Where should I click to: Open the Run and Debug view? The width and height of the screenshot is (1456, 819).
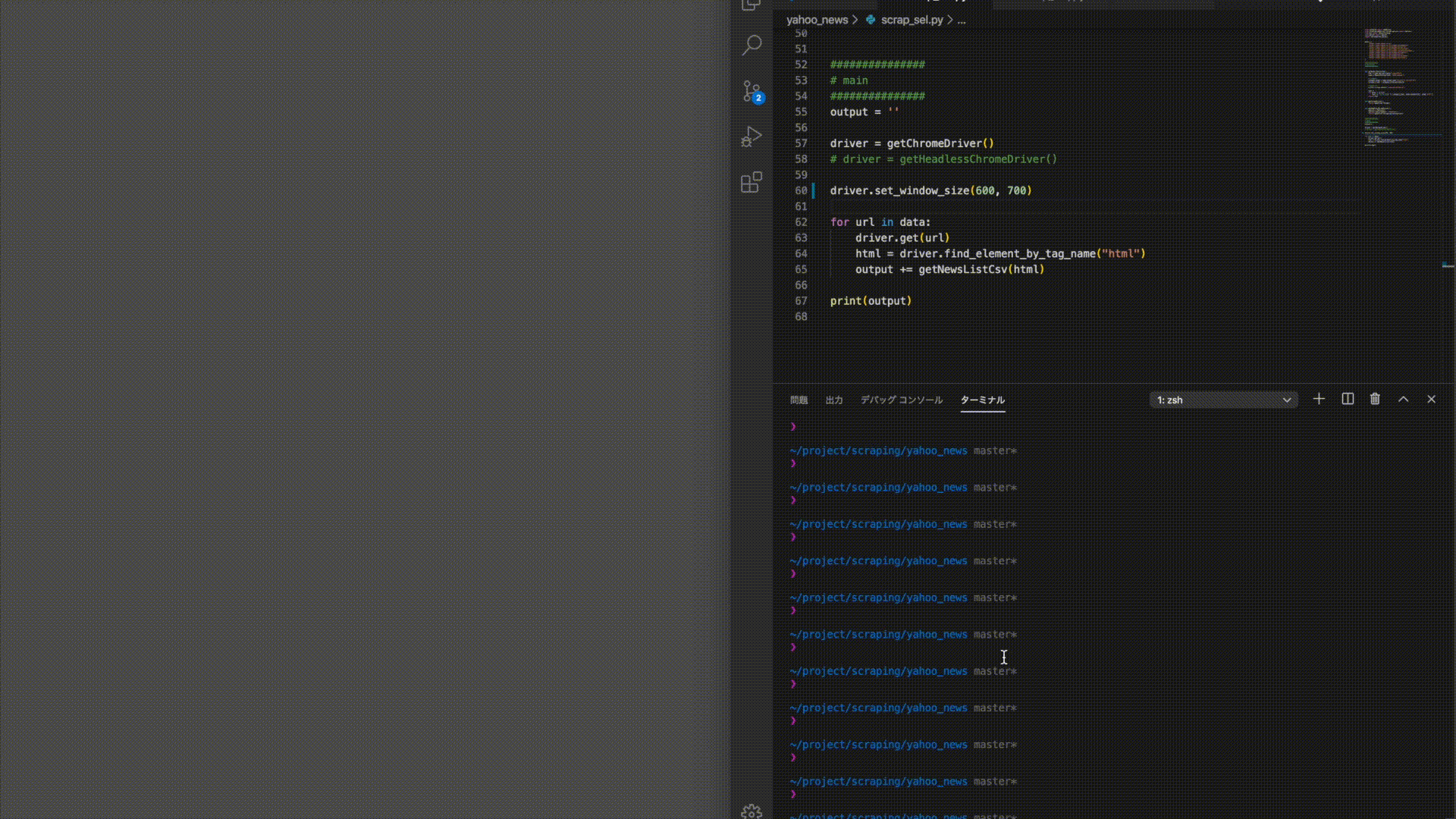pos(752,137)
